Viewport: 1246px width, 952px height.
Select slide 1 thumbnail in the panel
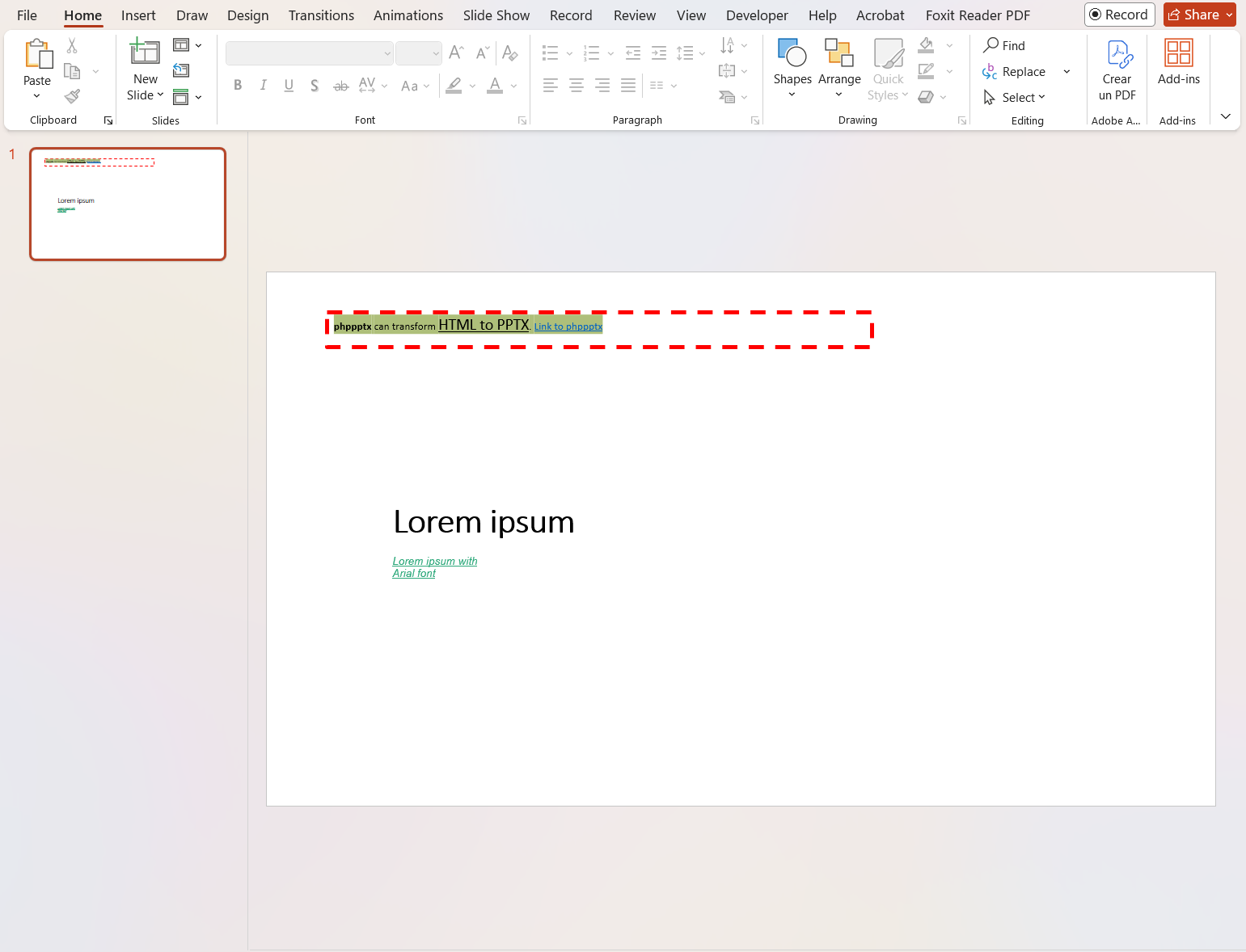point(128,204)
